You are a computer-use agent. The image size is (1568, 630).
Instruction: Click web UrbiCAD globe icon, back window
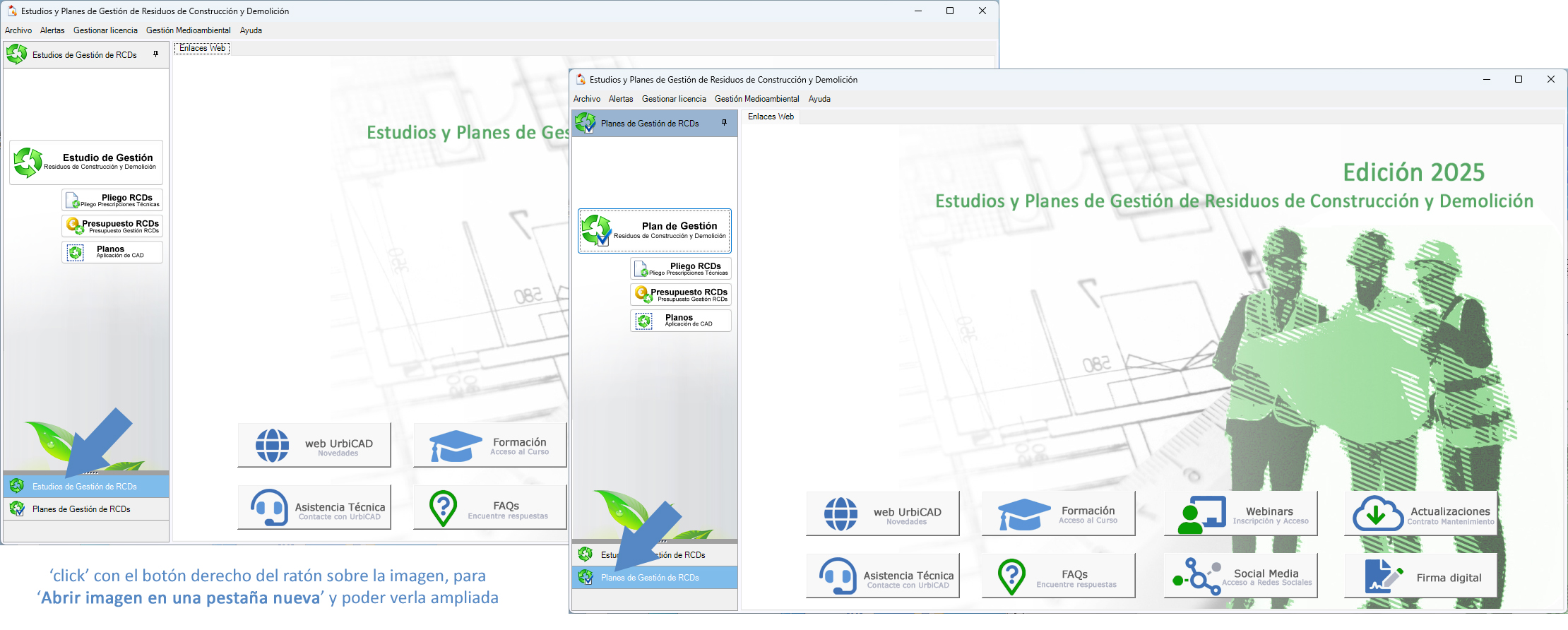tap(272, 445)
